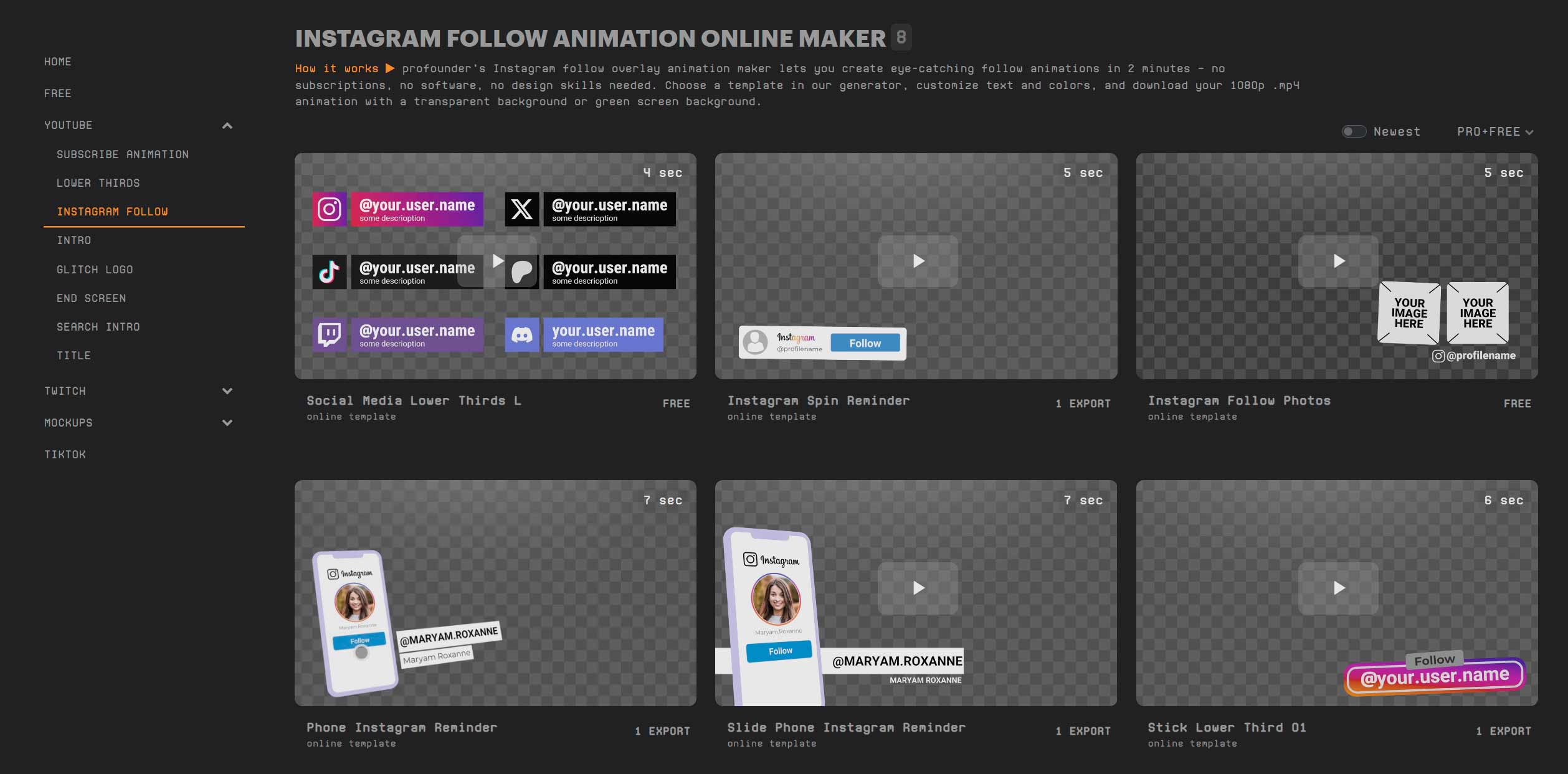The image size is (1568, 774).
Task: Select End Screen in sidebar
Action: coord(92,298)
